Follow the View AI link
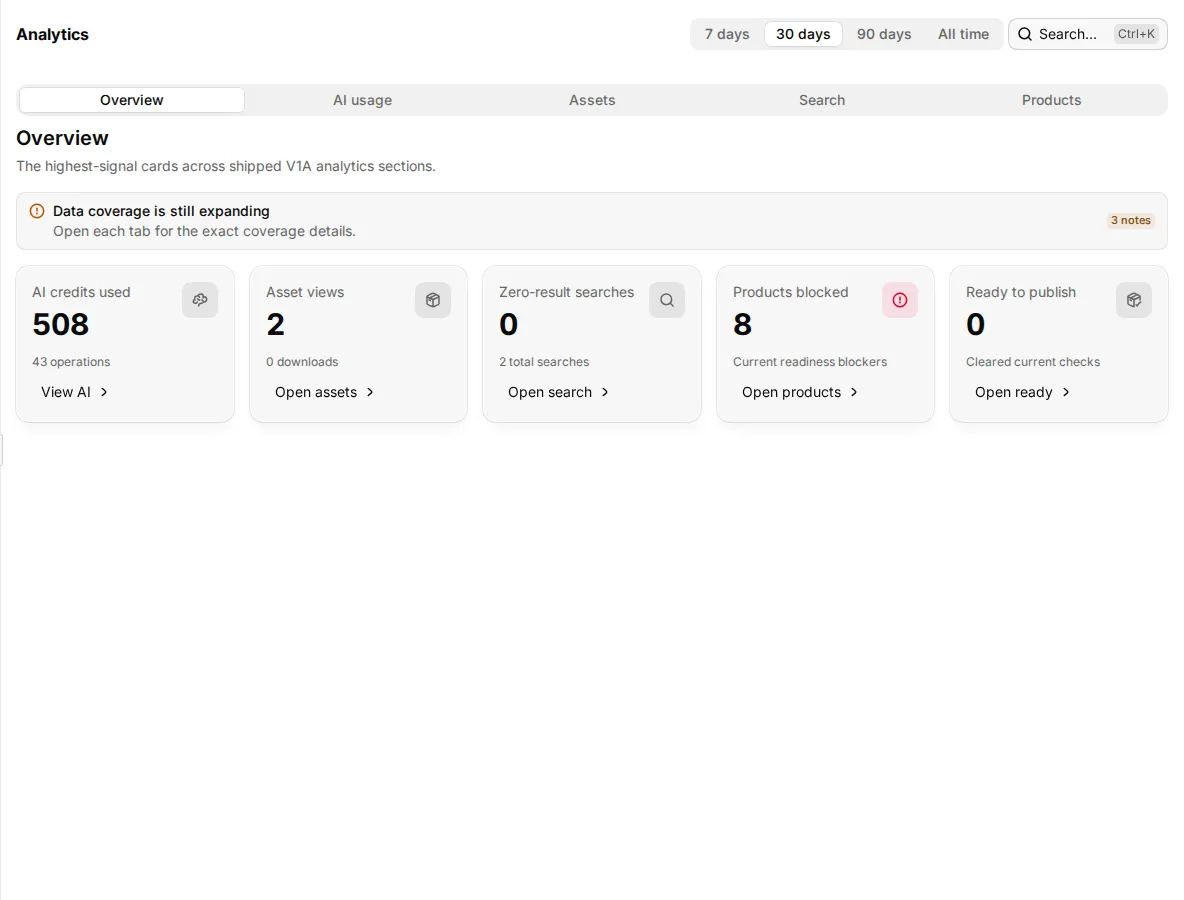Viewport: 1184px width, 900px height. 75,392
